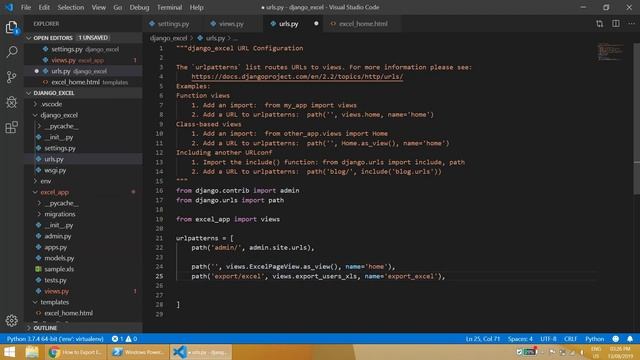Screen dimensions: 640x360
Task: Open the Search view in activity bar
Action: (11, 52)
